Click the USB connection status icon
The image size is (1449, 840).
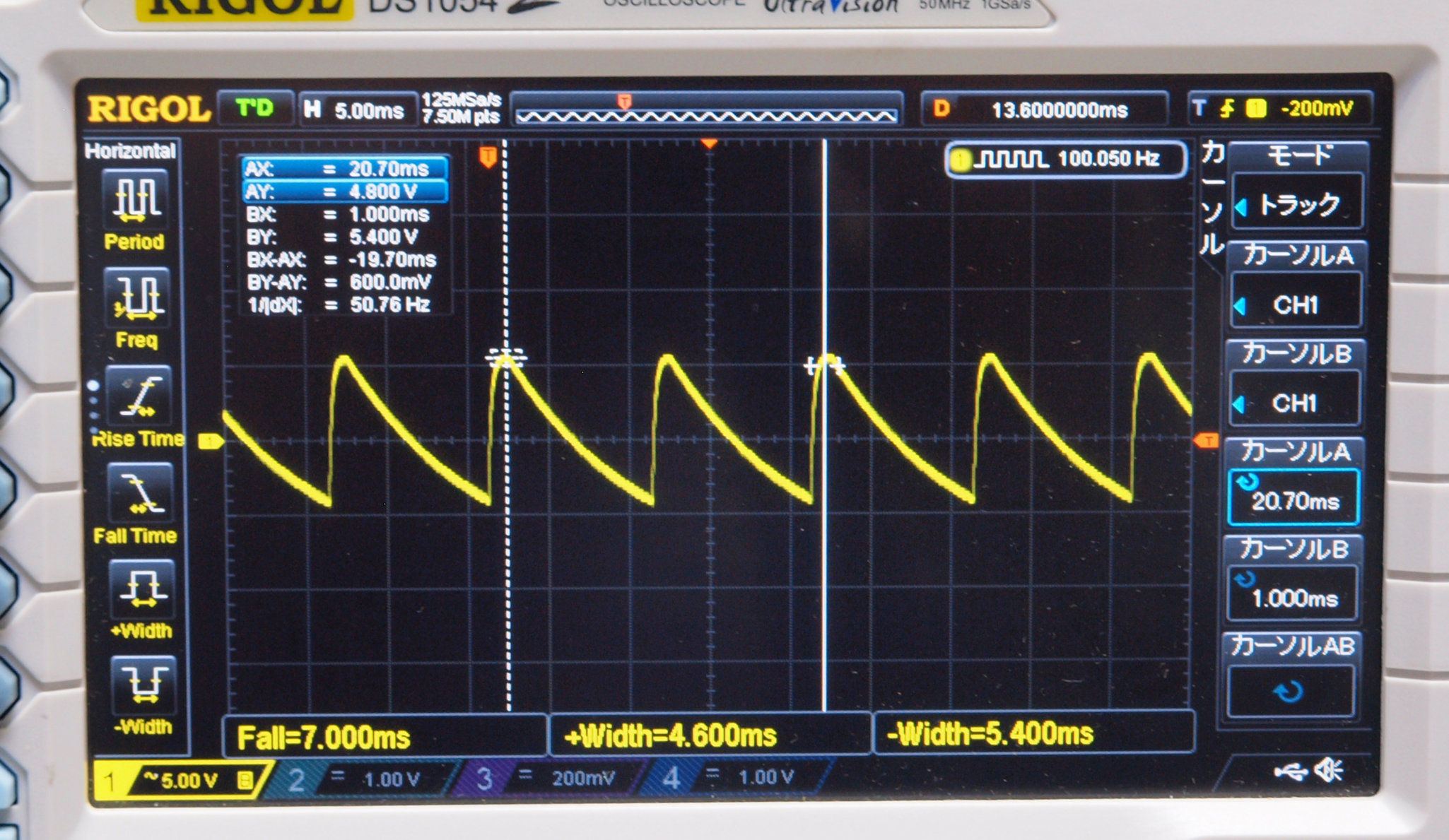click(1291, 771)
